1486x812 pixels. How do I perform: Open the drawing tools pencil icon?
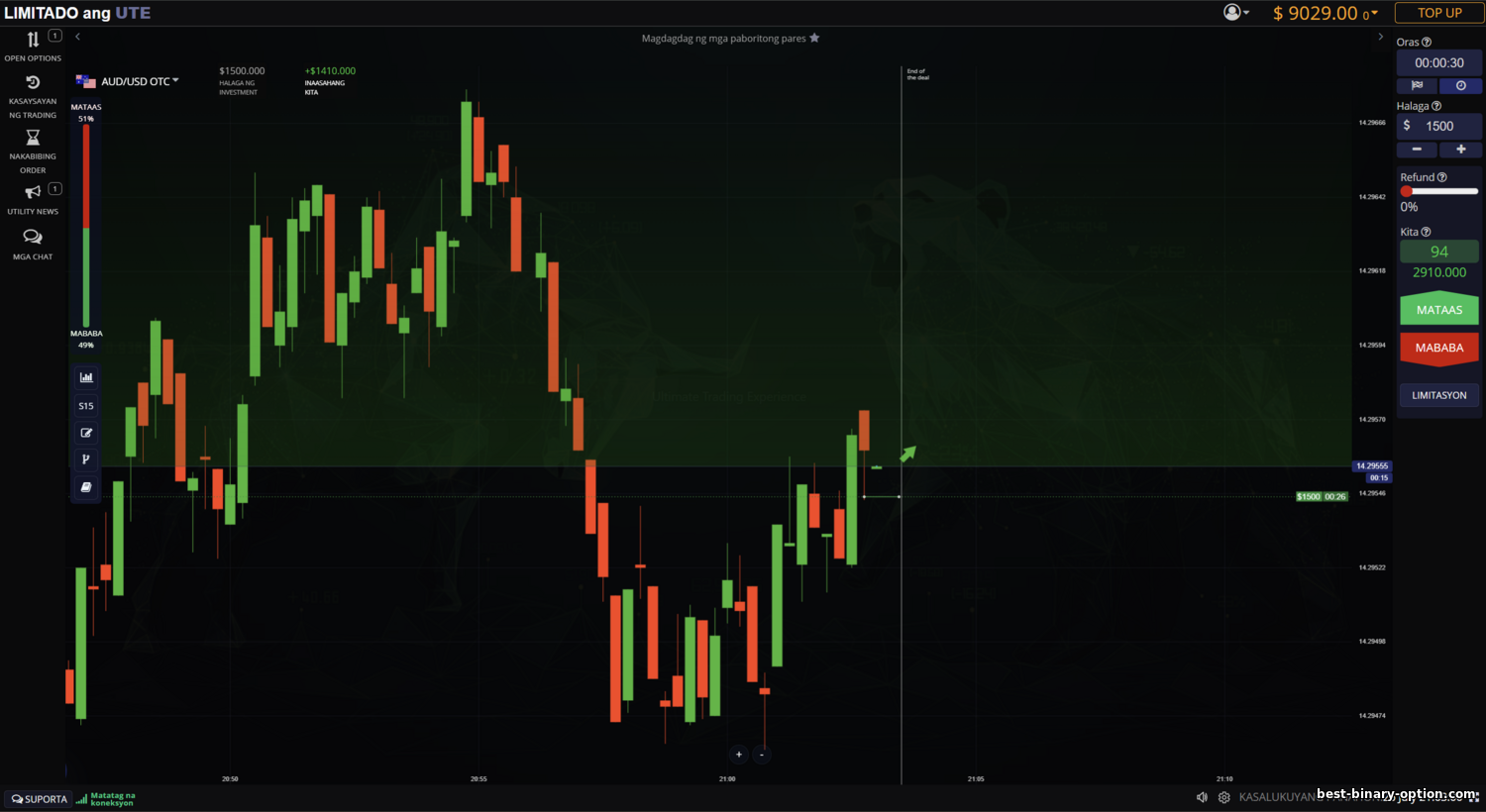click(x=86, y=433)
